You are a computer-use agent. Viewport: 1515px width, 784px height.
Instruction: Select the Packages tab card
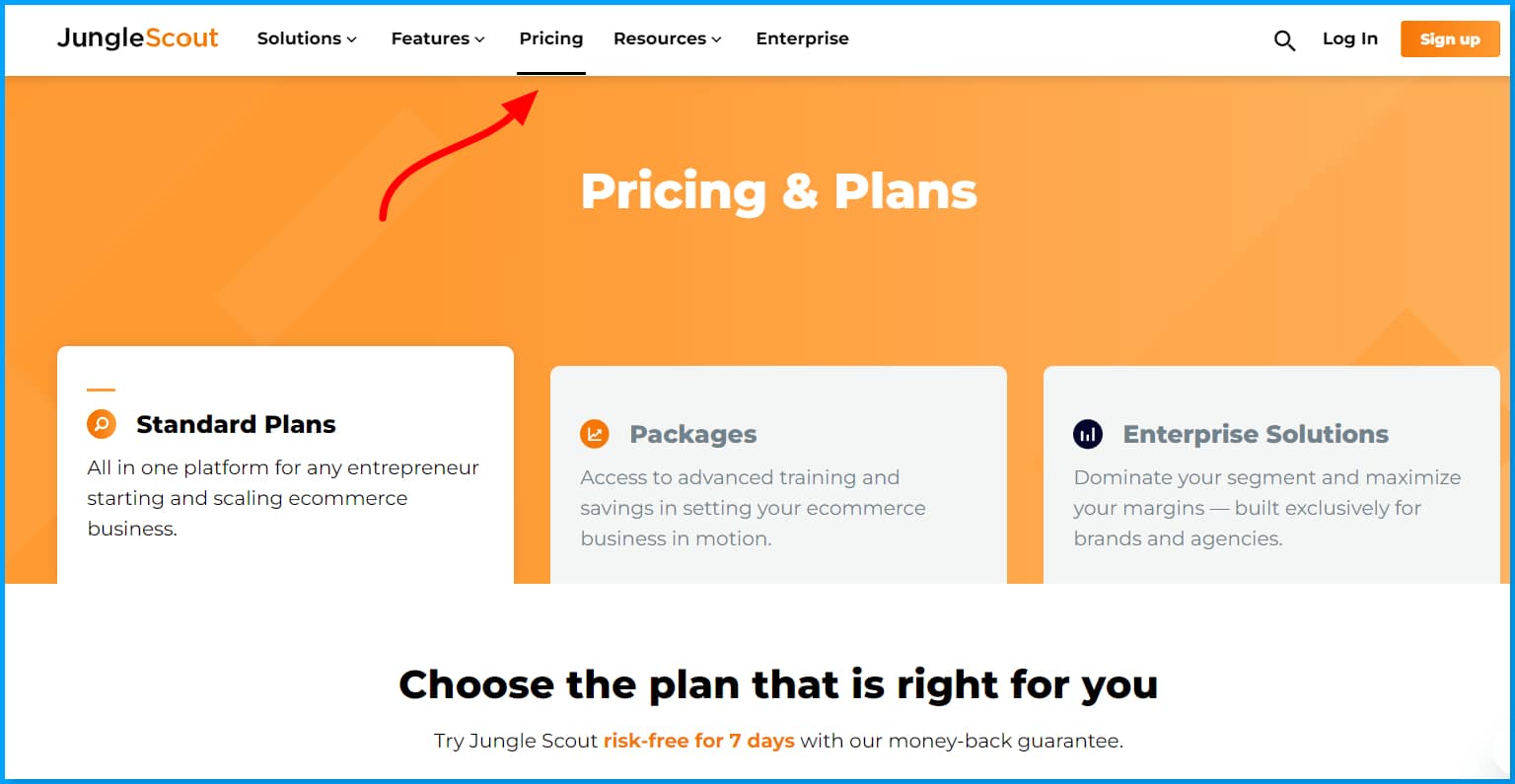click(x=779, y=474)
